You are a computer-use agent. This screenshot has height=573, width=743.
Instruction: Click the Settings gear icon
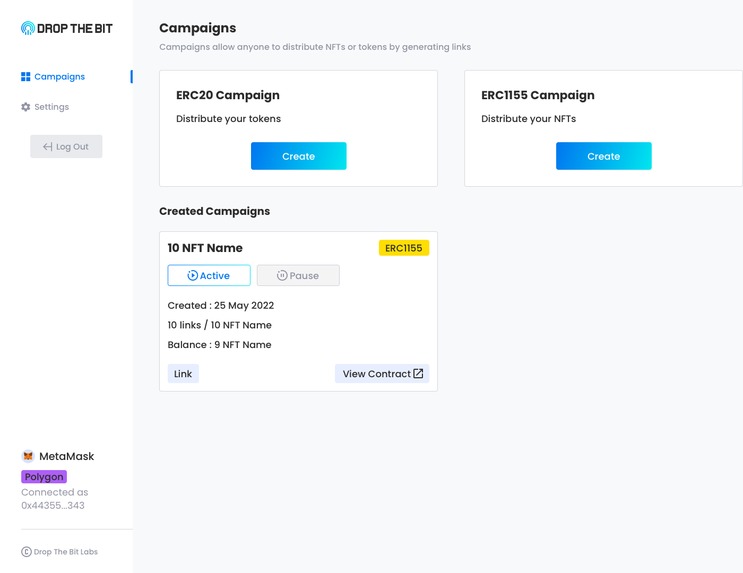26,107
